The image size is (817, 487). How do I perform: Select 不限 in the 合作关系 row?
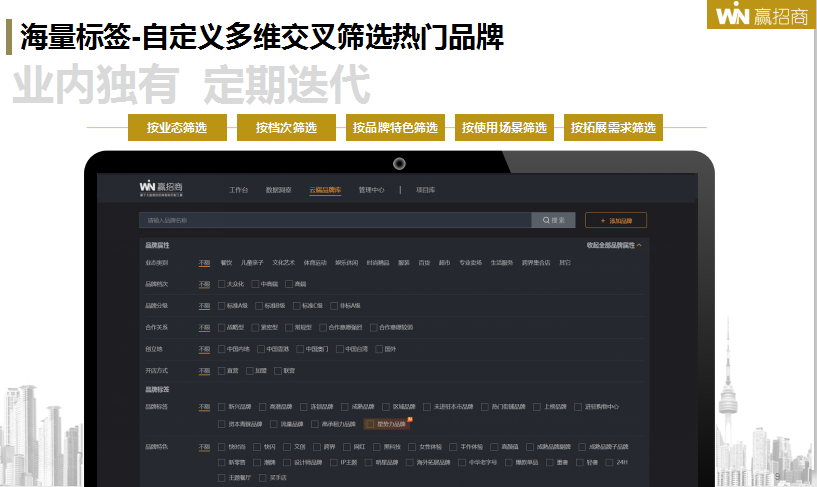coord(204,328)
